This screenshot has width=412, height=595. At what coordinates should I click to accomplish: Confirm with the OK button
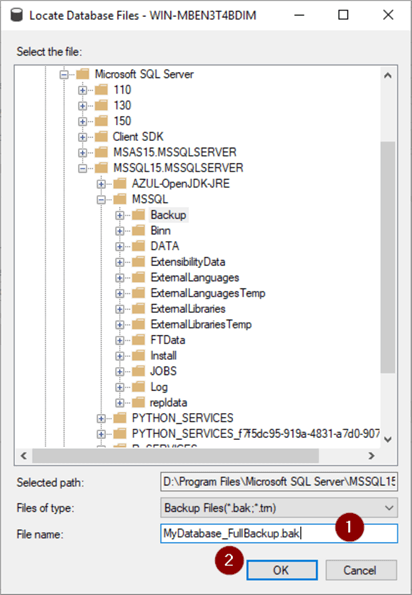click(x=282, y=570)
